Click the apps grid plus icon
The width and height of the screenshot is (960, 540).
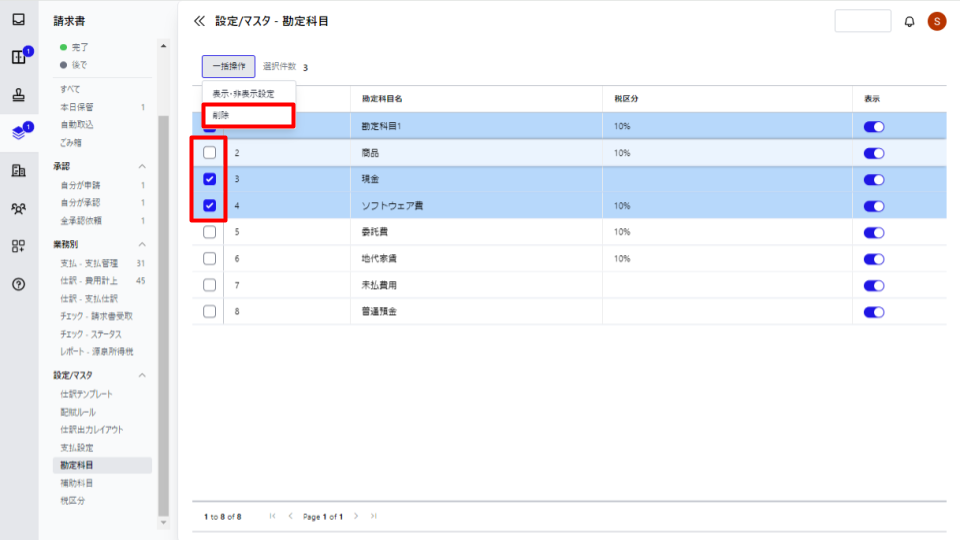(18, 246)
